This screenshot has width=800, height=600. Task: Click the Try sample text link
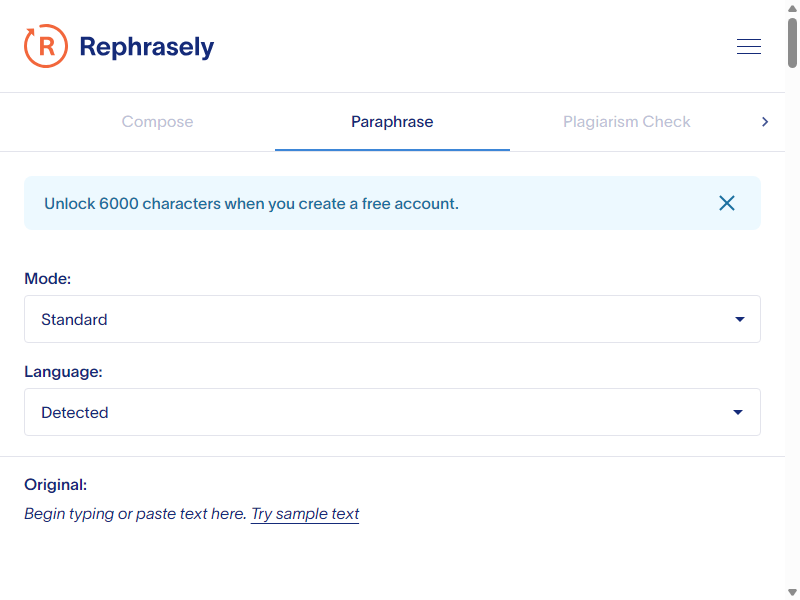305,514
